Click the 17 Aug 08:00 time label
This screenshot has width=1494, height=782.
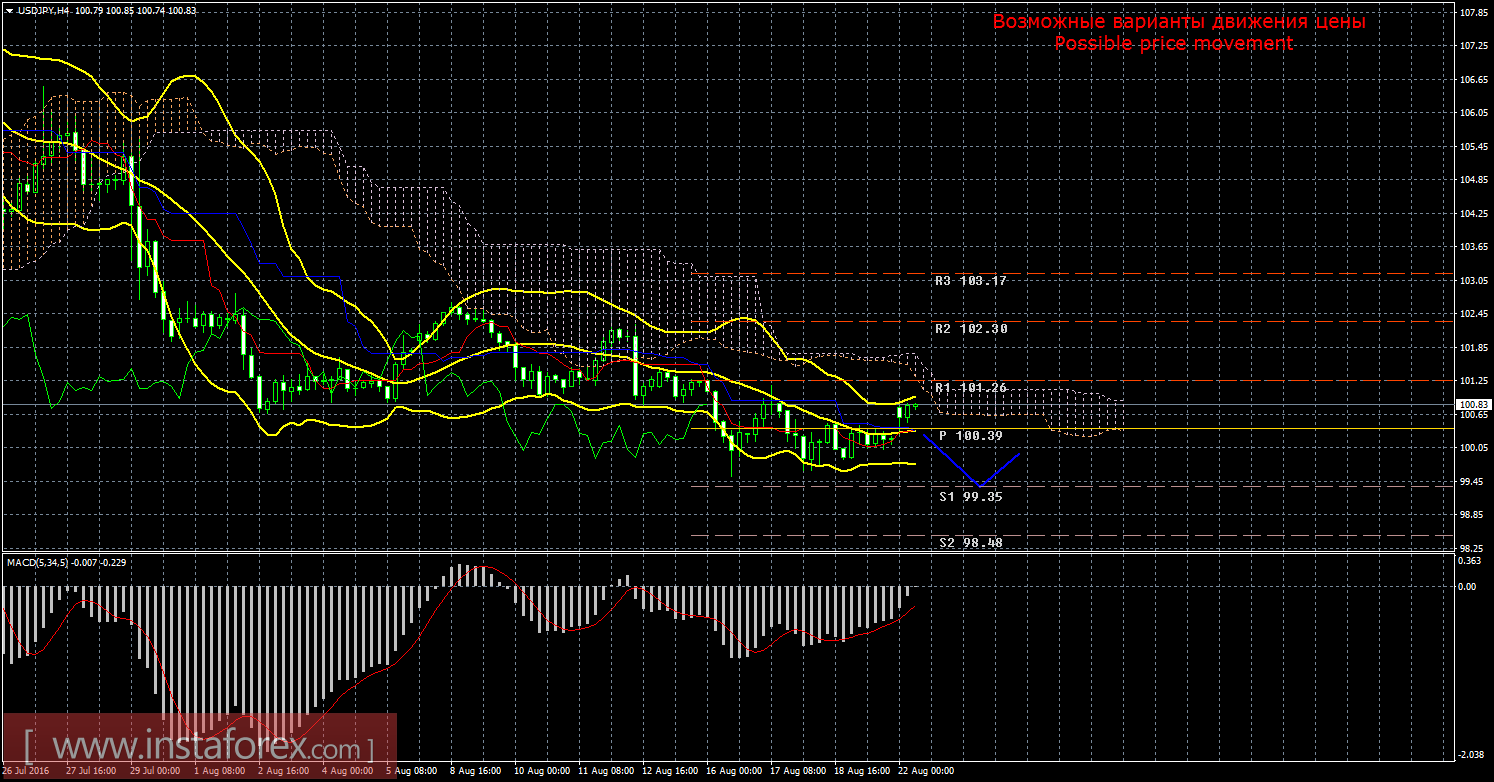797,772
